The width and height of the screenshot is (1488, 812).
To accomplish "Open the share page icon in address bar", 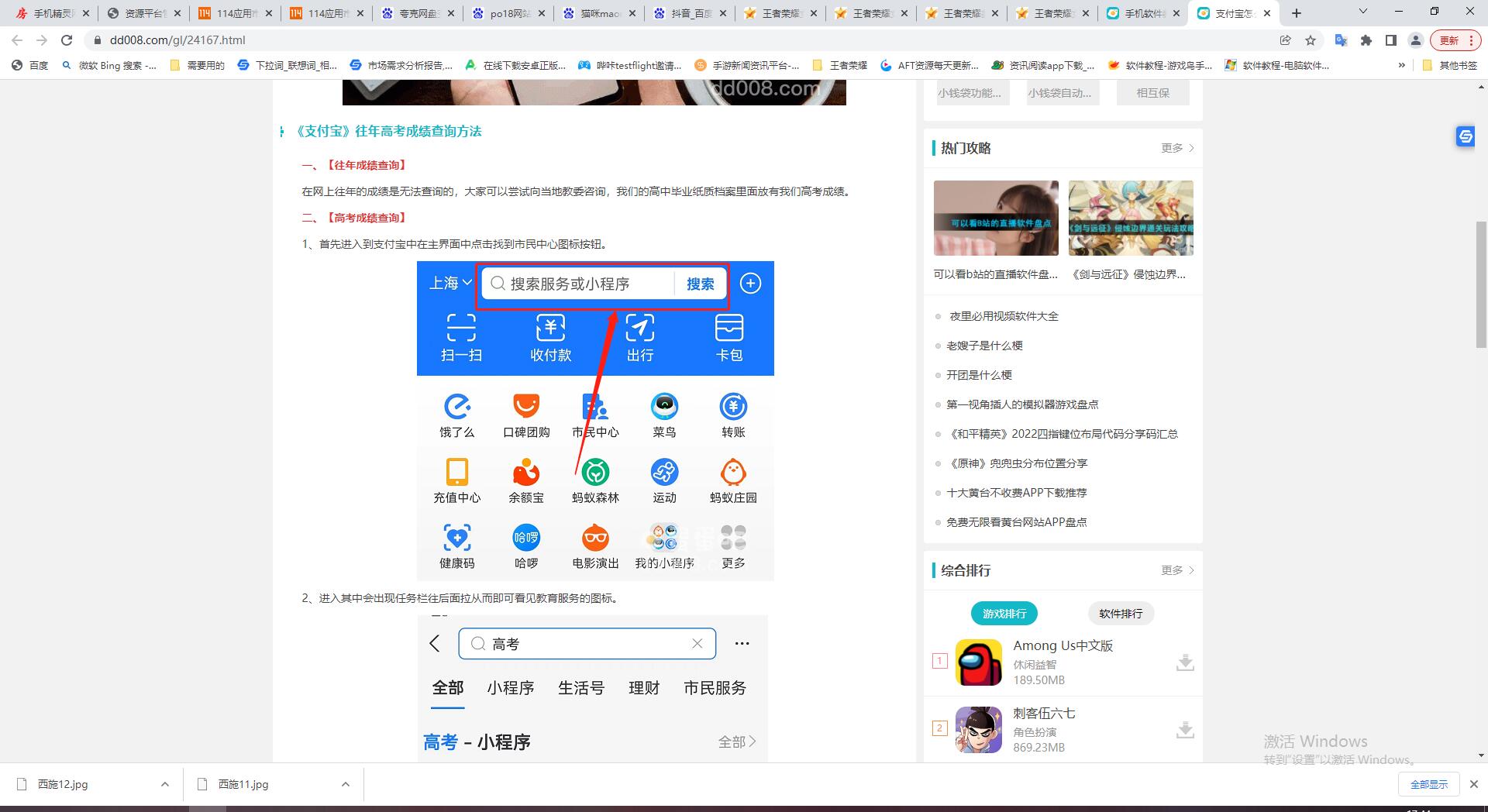I will coord(1286,40).
